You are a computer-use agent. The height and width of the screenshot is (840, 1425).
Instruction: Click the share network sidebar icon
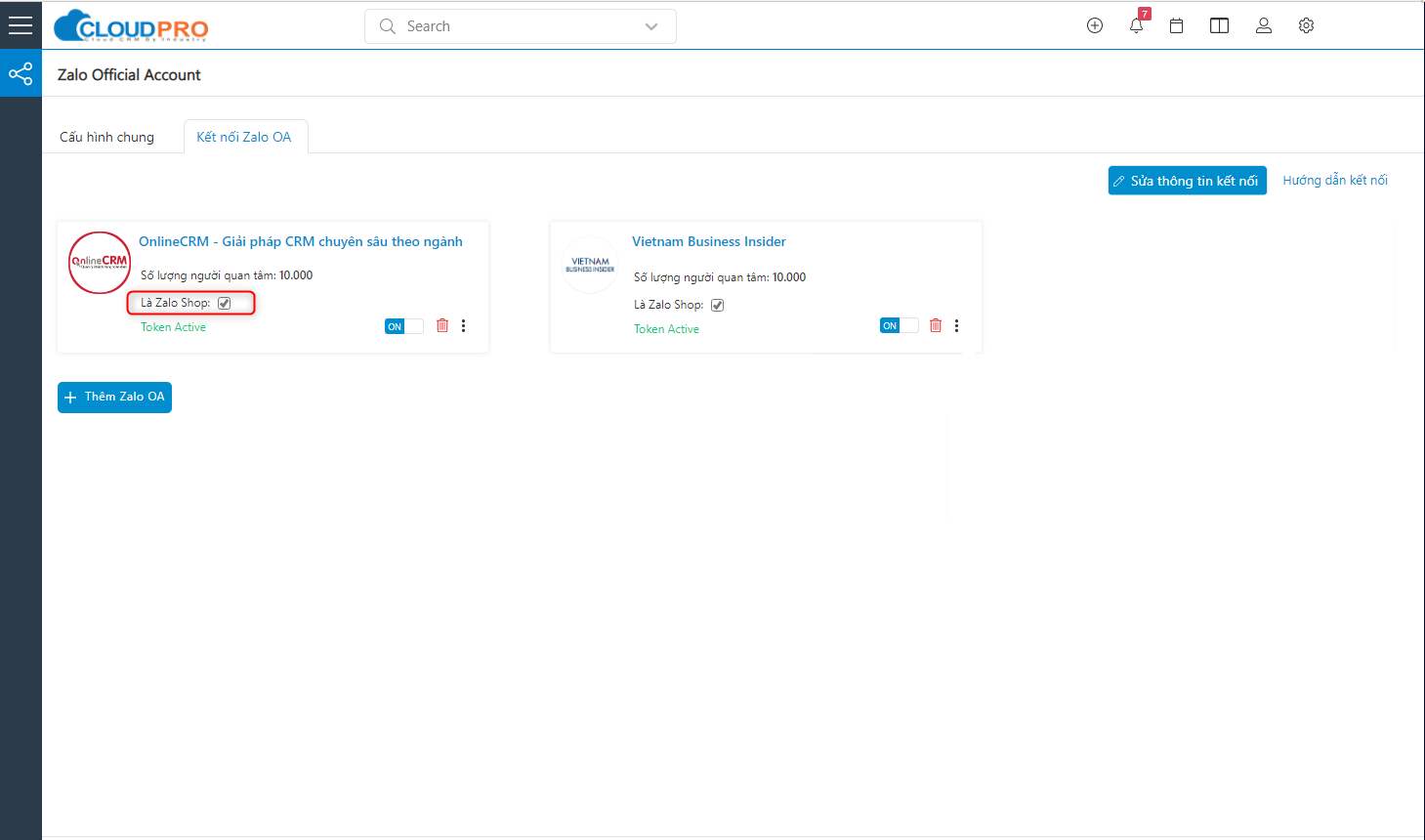[21, 74]
